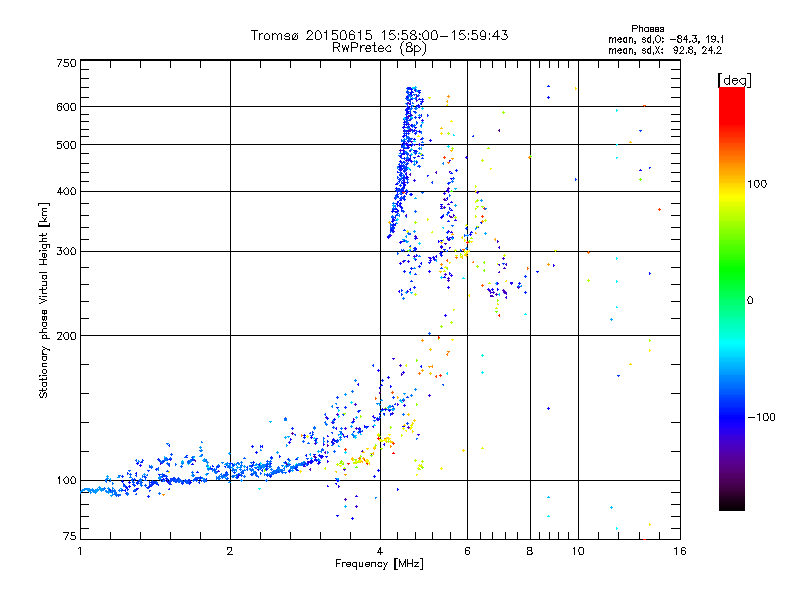Click the height axis label '400'

click(66, 191)
